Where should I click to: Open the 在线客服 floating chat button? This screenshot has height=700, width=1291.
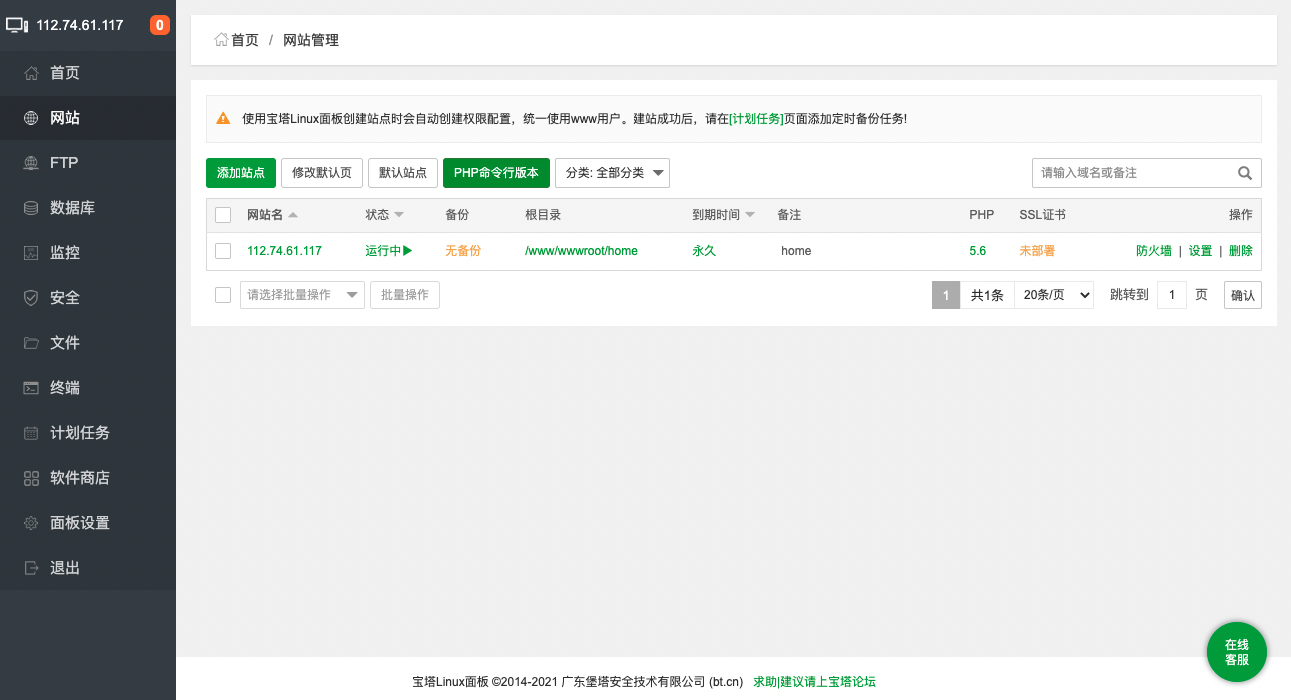(x=1237, y=652)
